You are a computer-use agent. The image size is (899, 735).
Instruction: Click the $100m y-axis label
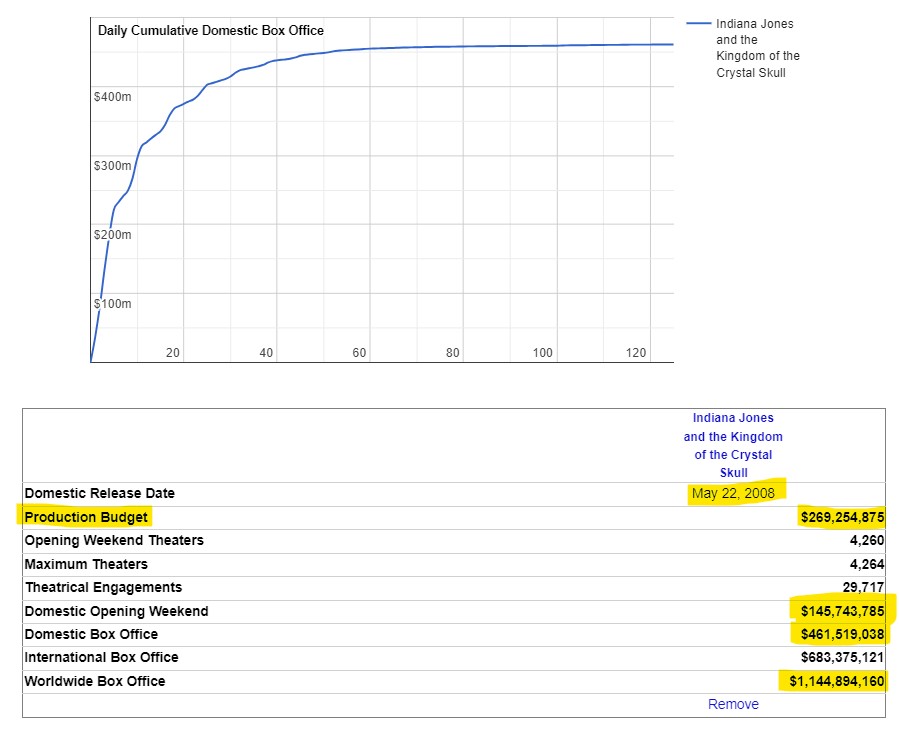click(113, 303)
